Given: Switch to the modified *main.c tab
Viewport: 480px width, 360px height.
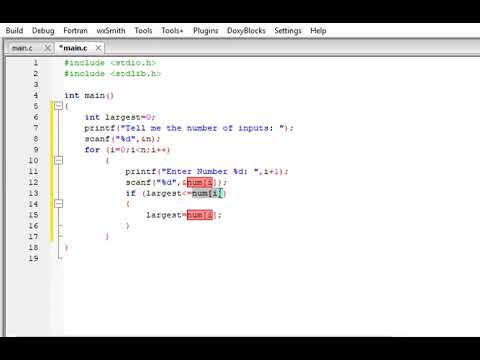Looking at the screenshot, I should (73, 48).
